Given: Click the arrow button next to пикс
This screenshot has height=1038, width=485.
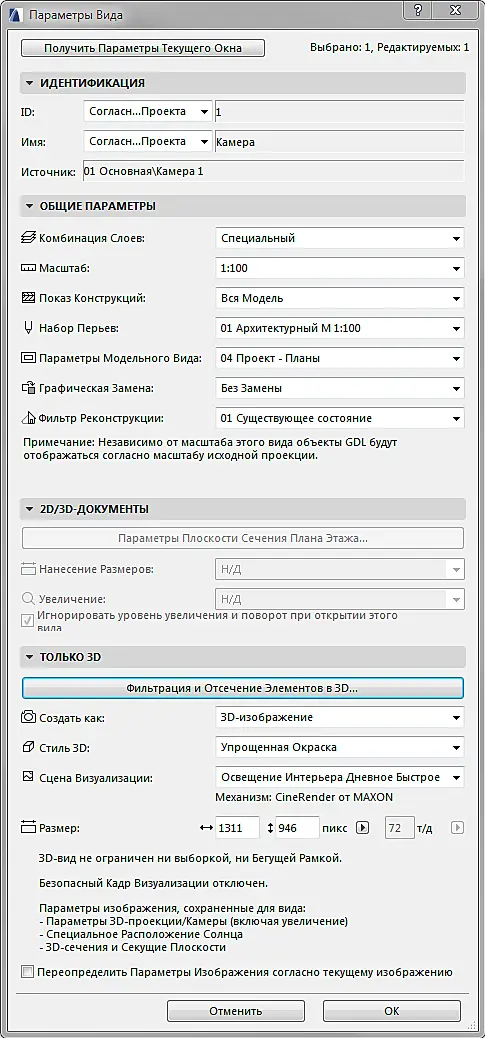Looking at the screenshot, I should (x=362, y=827).
